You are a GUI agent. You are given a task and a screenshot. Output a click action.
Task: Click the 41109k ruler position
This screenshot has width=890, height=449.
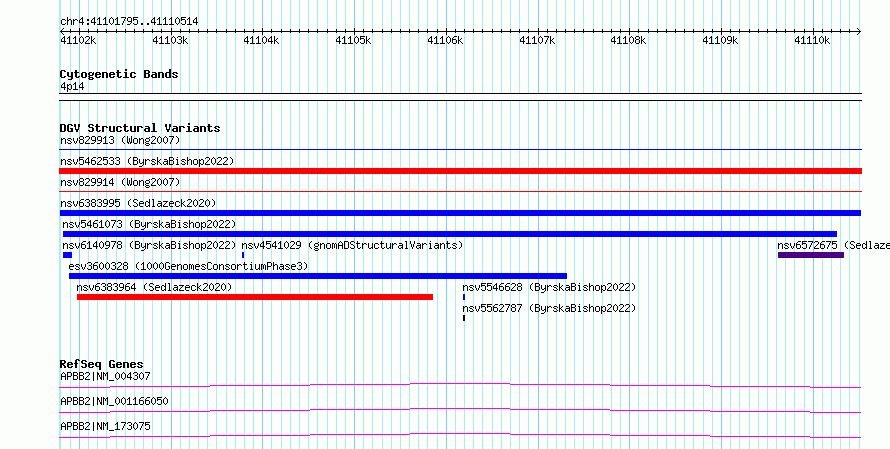721,40
